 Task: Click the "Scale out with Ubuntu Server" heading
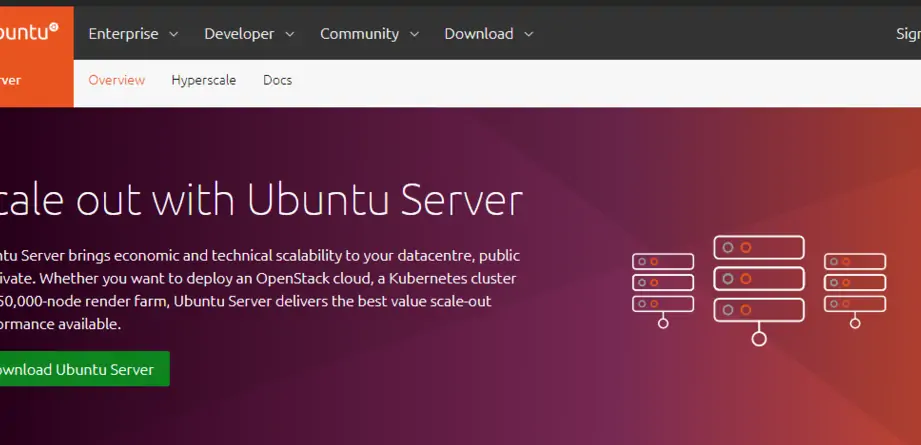tap(261, 201)
